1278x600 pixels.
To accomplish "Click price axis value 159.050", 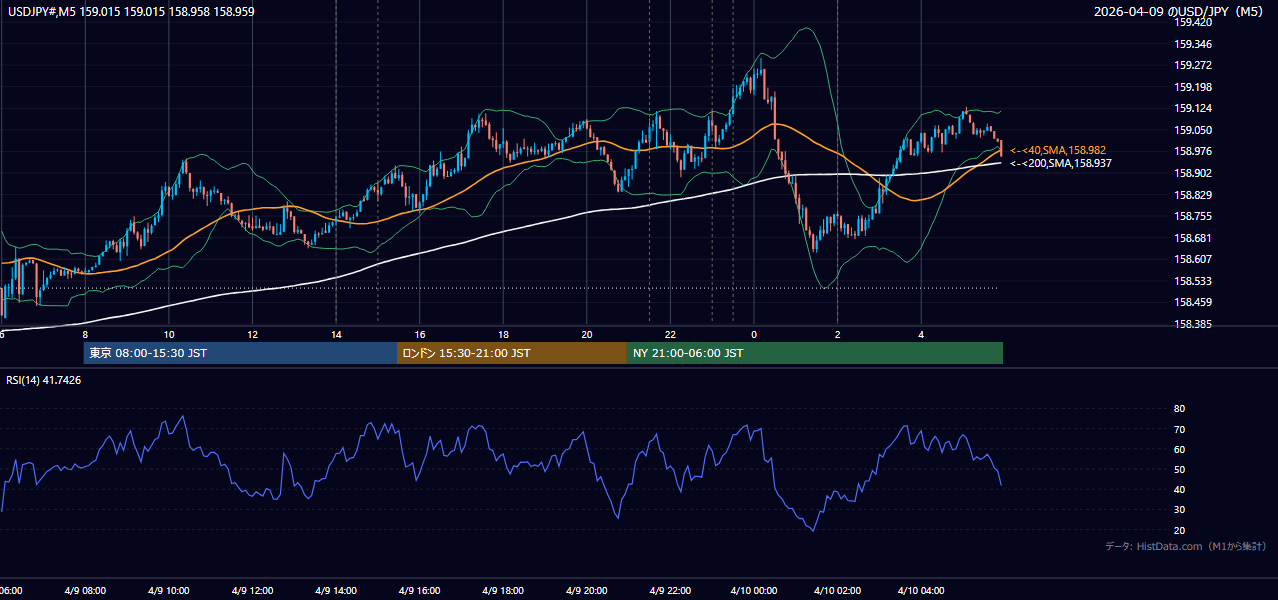I will 1194,130.
